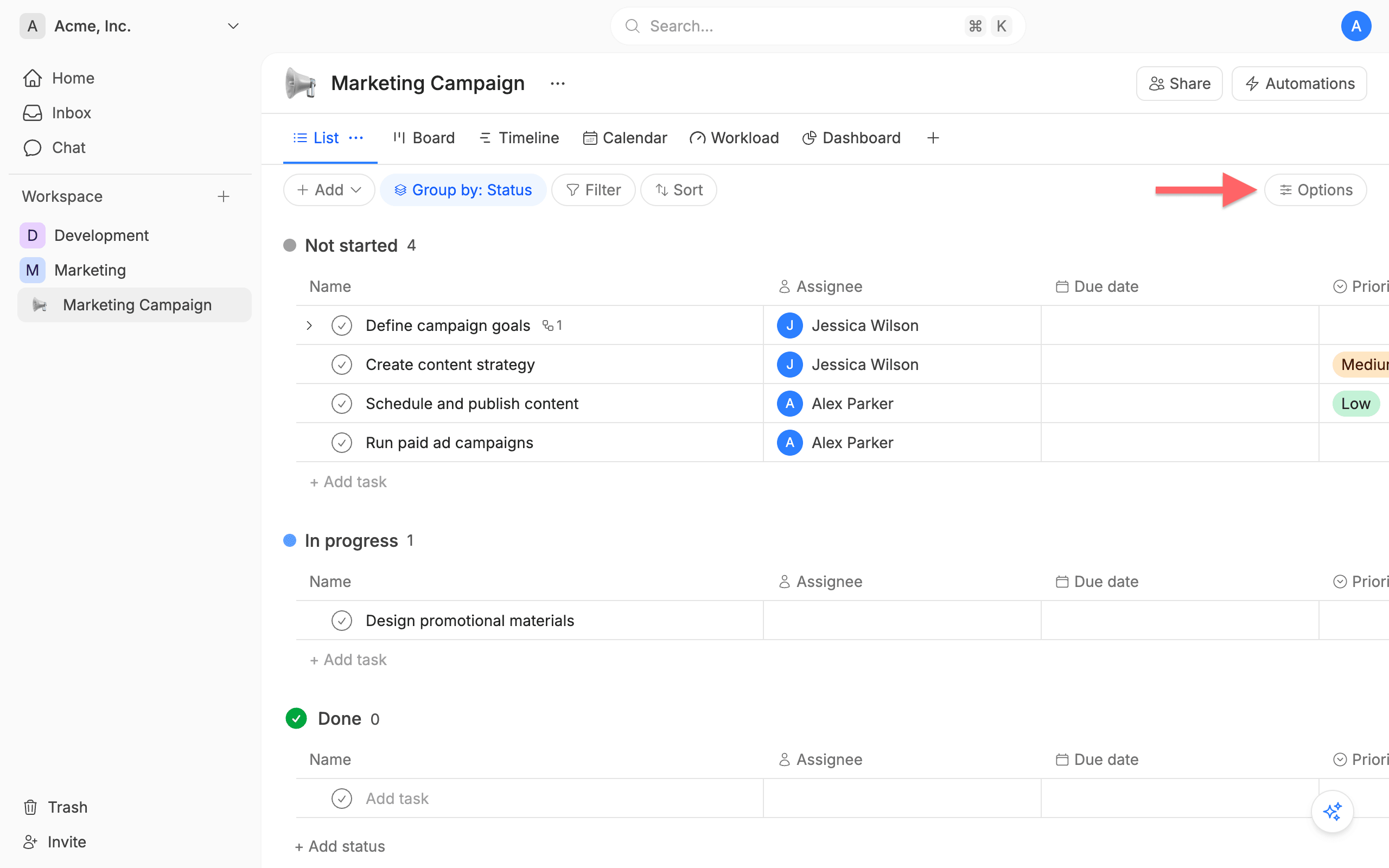Switch to the Timeline view
This screenshot has height=868, width=1389.
(519, 138)
